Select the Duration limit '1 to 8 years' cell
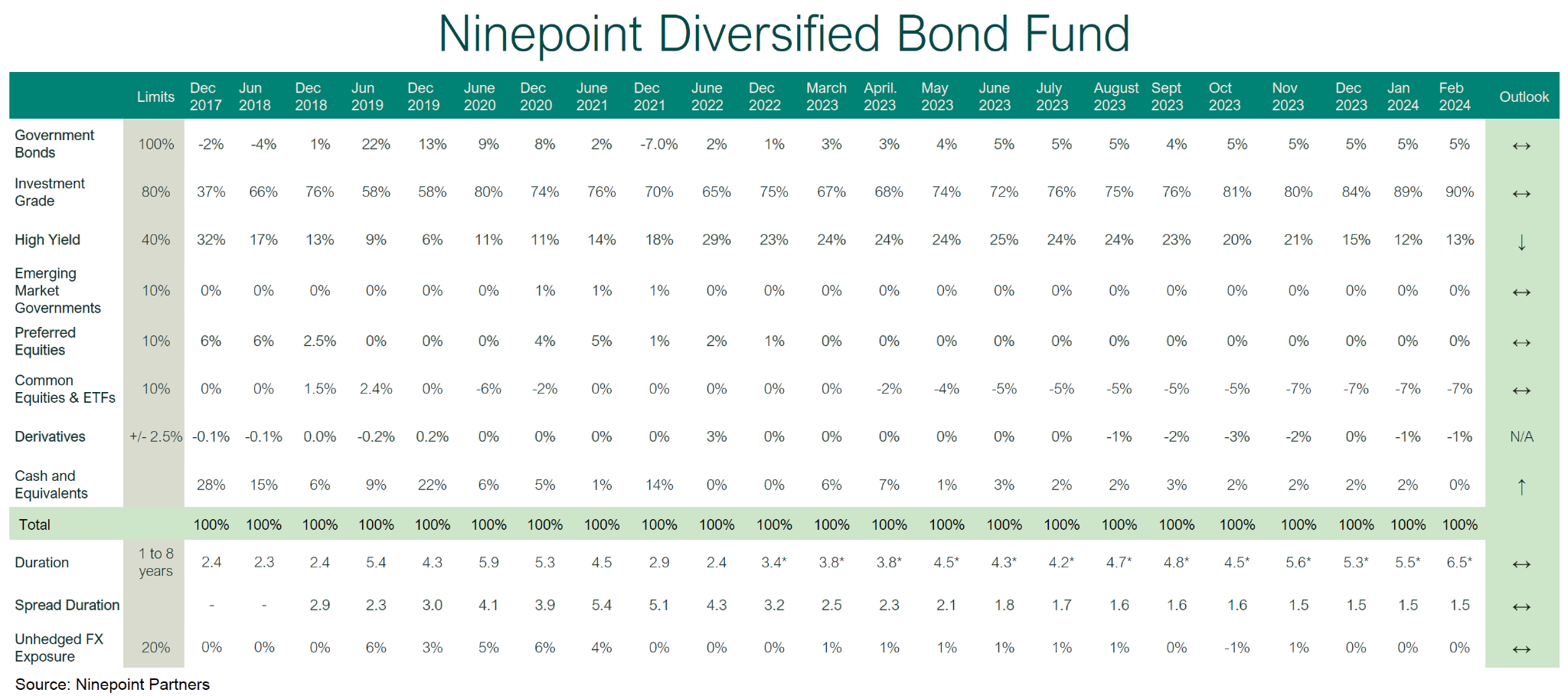The height and width of the screenshot is (696, 1568). point(155,562)
